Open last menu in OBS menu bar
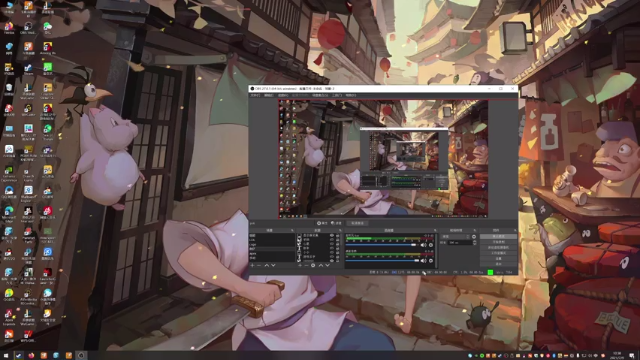Image resolution: width=640 pixels, height=360 pixels. tap(351, 96)
